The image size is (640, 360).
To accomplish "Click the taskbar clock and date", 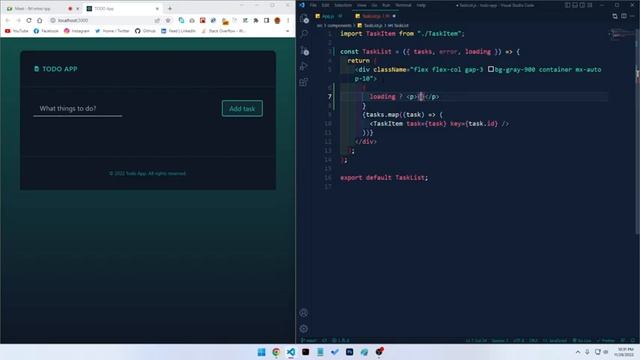I will (x=625, y=352).
